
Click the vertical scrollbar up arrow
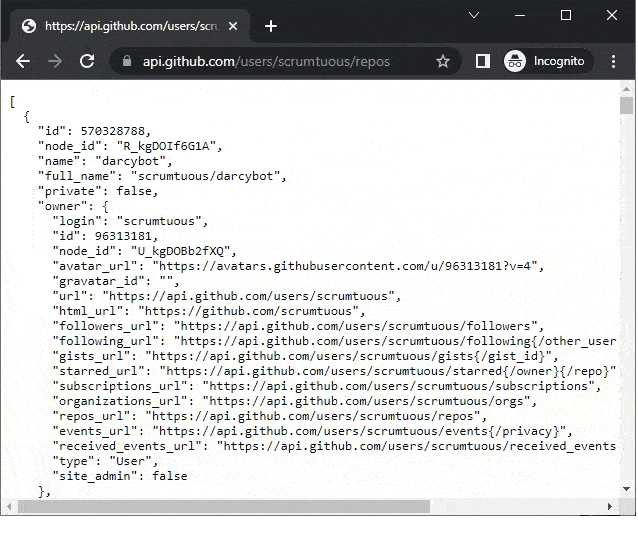point(627,88)
